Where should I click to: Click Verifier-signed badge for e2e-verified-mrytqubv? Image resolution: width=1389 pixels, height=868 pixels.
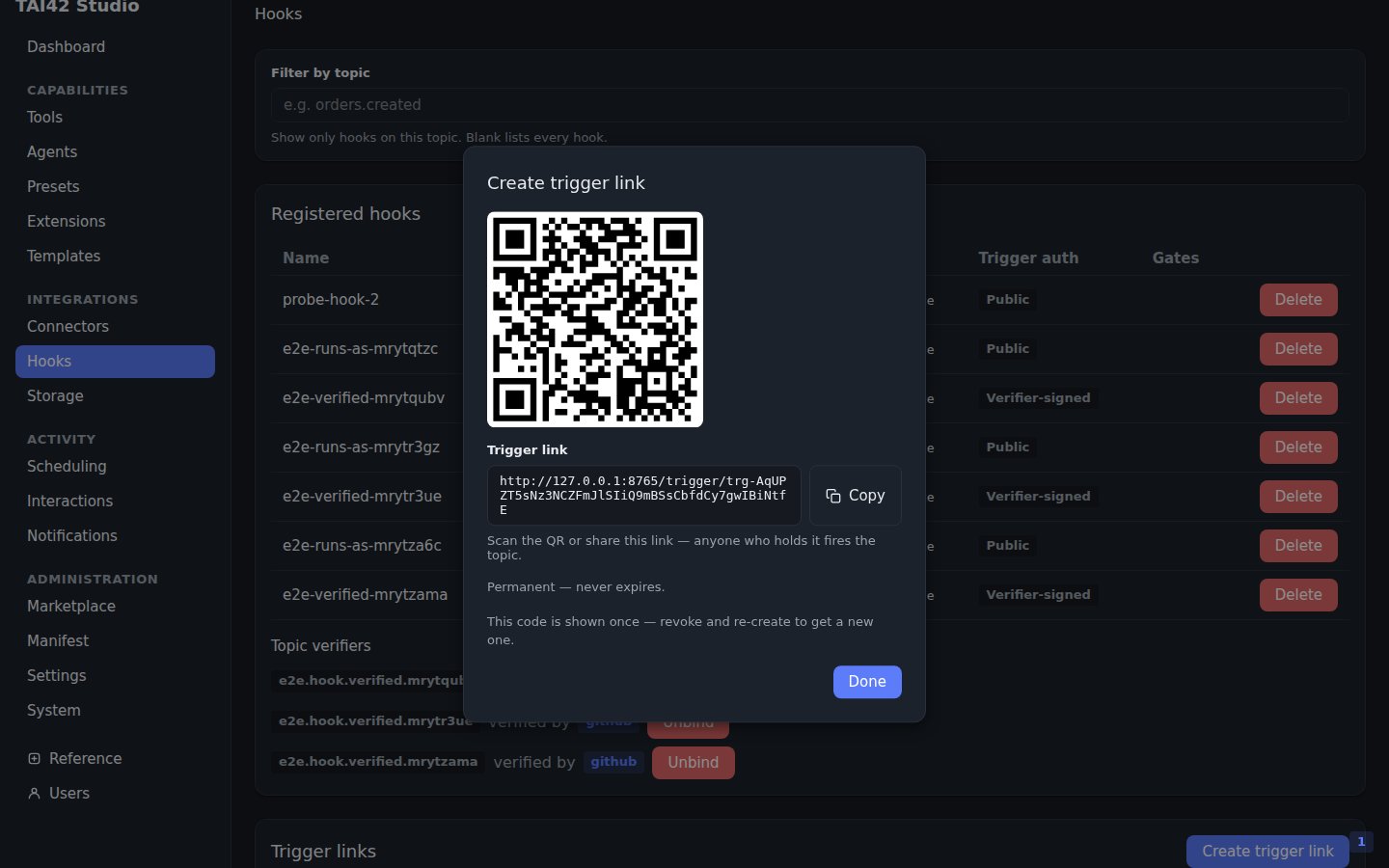pos(1038,398)
